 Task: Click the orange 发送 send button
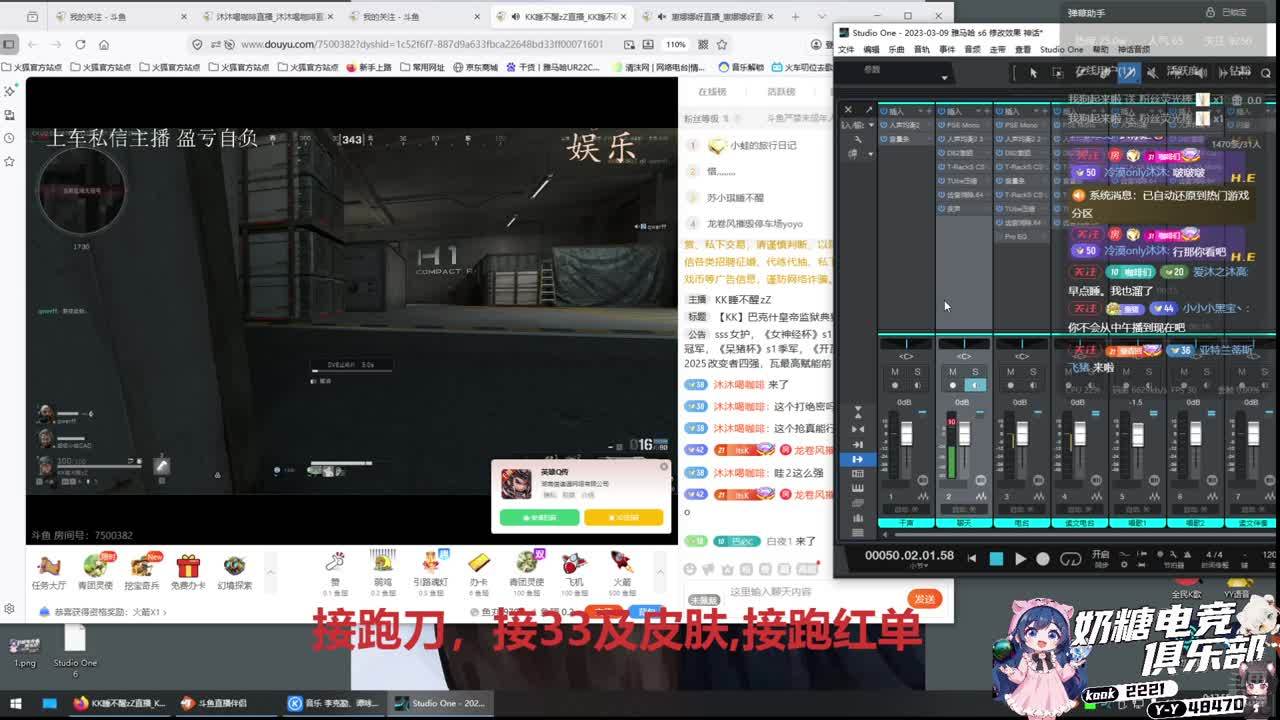point(924,598)
